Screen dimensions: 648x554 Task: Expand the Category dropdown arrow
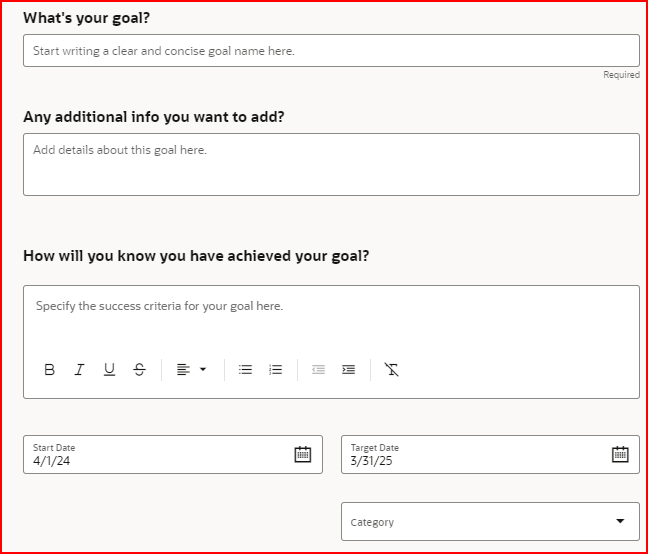tap(620, 521)
